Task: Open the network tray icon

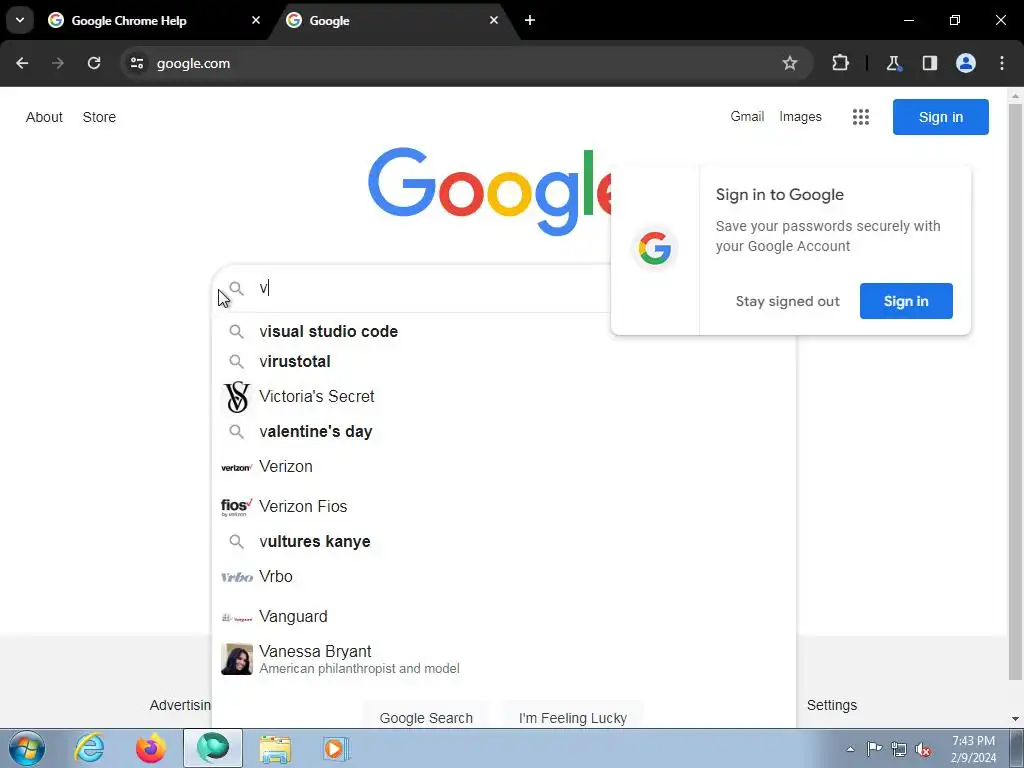Action: pos(899,749)
